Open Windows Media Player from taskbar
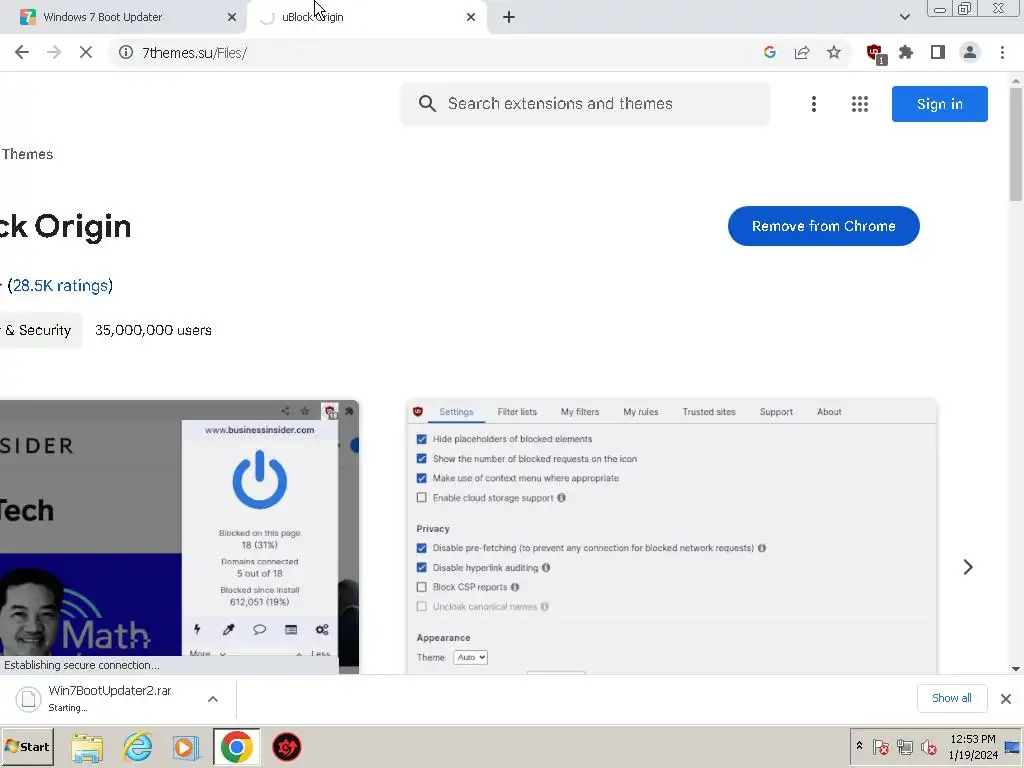 pyautogui.click(x=185, y=747)
